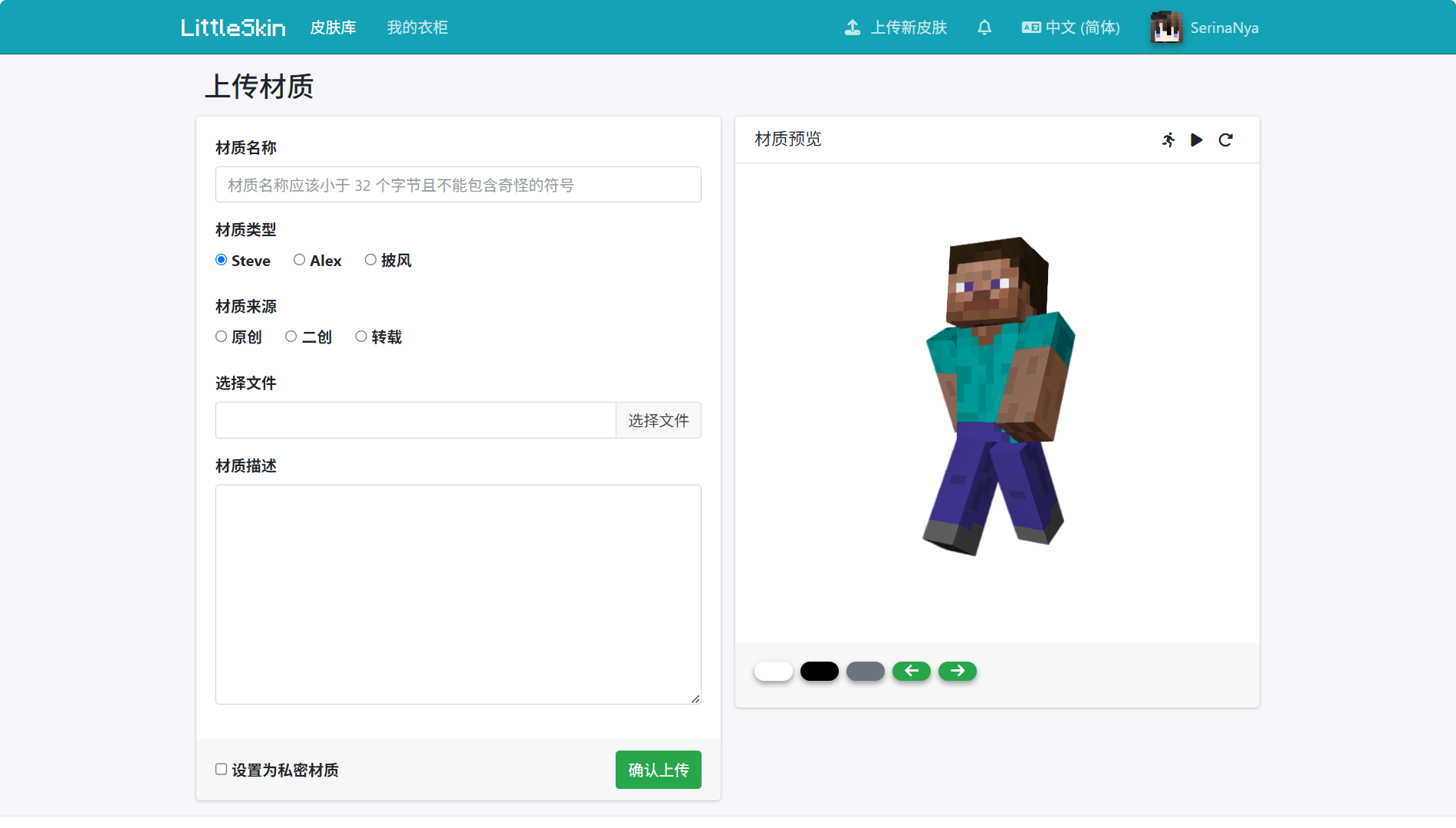Image resolution: width=1456 pixels, height=828 pixels.
Task: Click the walking animation icon in texture preview
Action: [1168, 140]
